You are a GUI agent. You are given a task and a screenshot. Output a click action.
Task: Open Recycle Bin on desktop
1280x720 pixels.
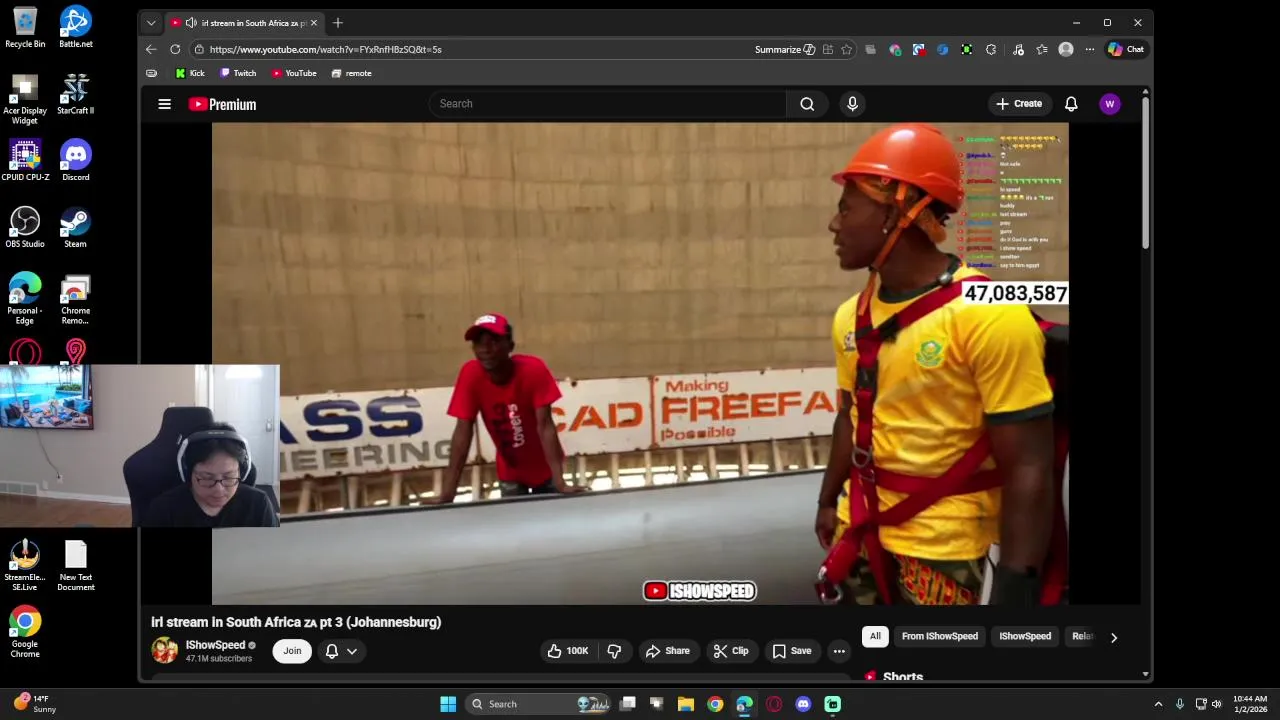tap(25, 27)
